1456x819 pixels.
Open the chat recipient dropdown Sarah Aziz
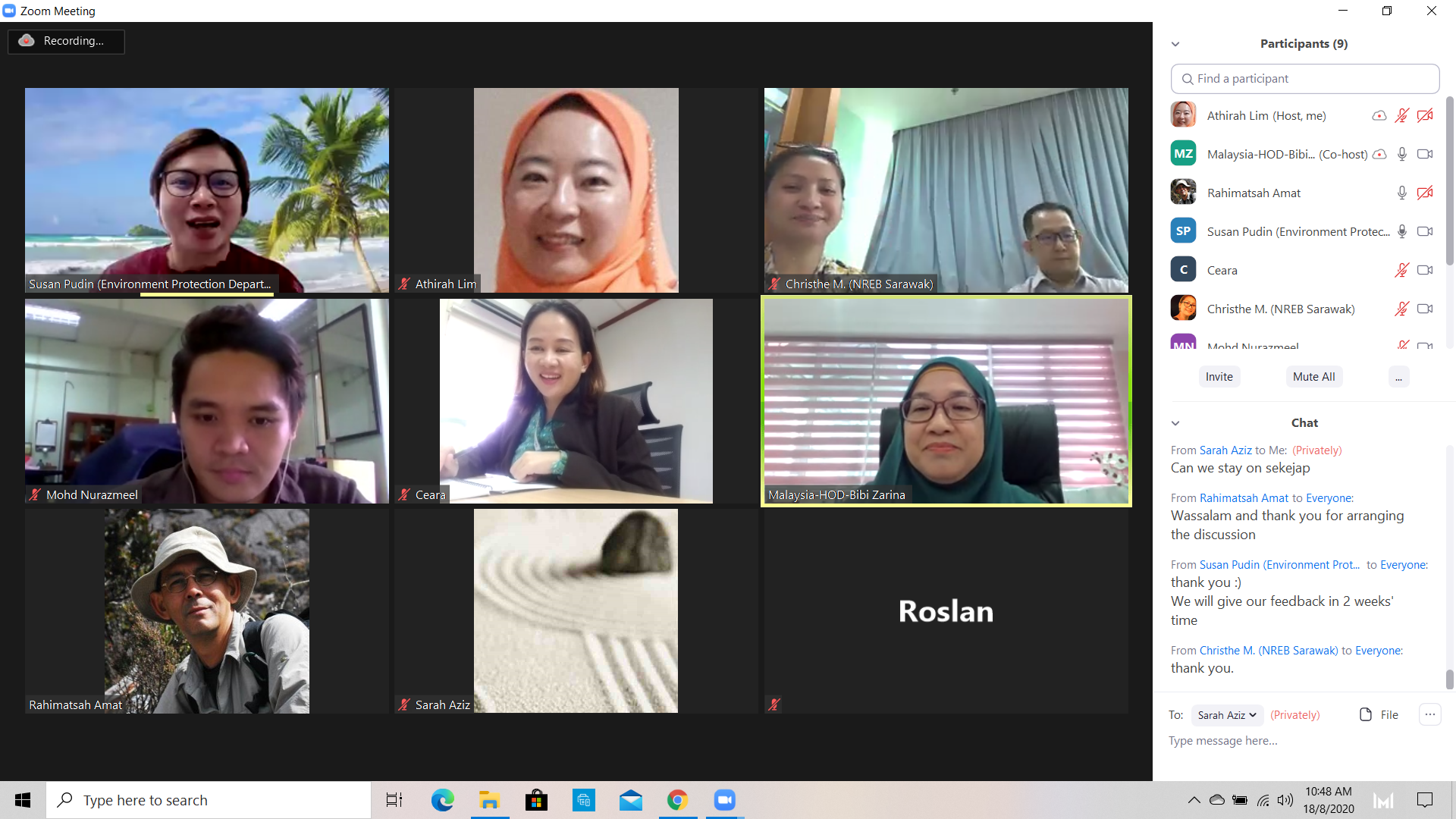click(1227, 715)
